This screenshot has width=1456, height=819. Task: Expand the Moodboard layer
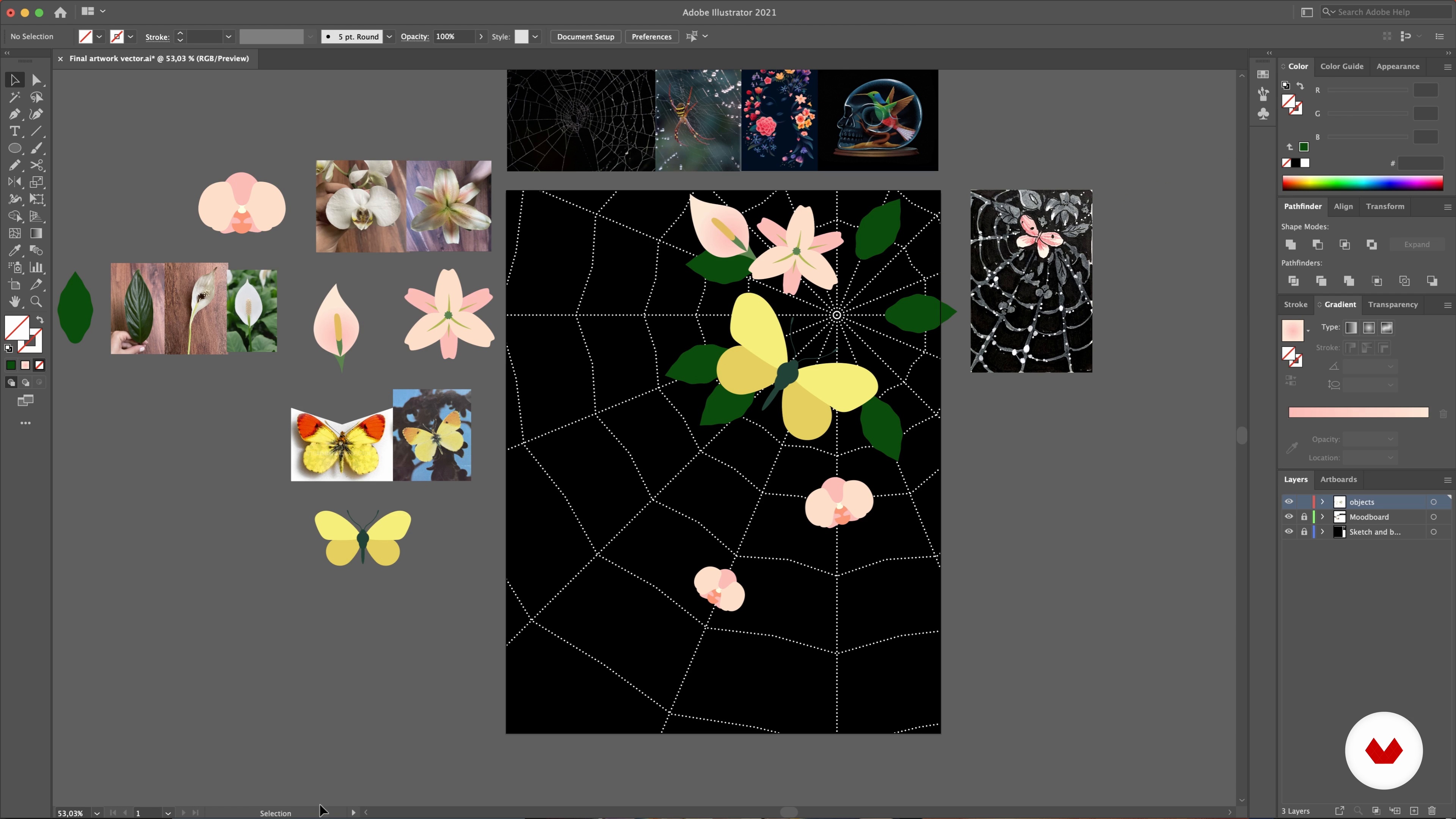pos(1323,516)
